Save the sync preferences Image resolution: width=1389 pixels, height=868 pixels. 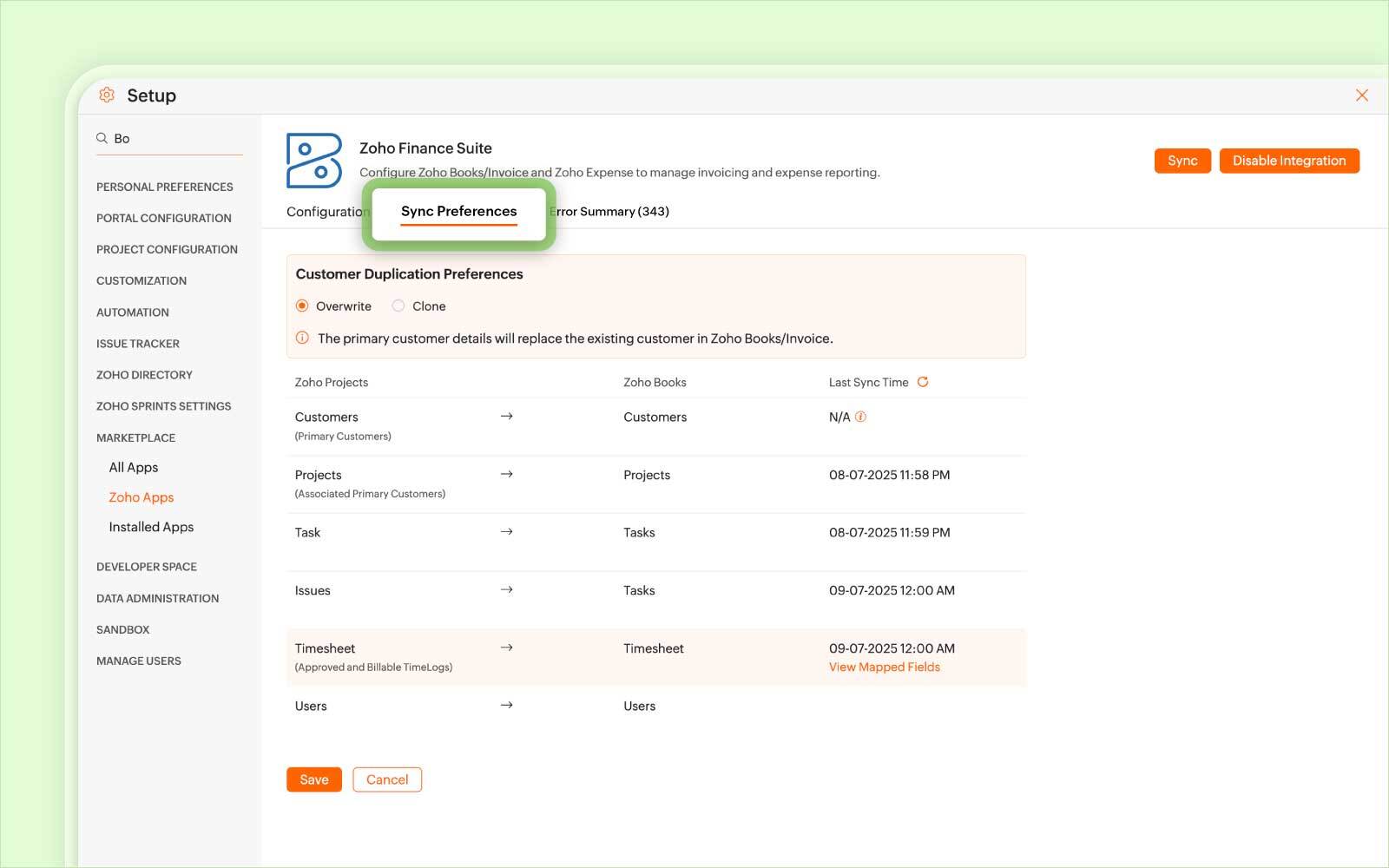point(314,779)
